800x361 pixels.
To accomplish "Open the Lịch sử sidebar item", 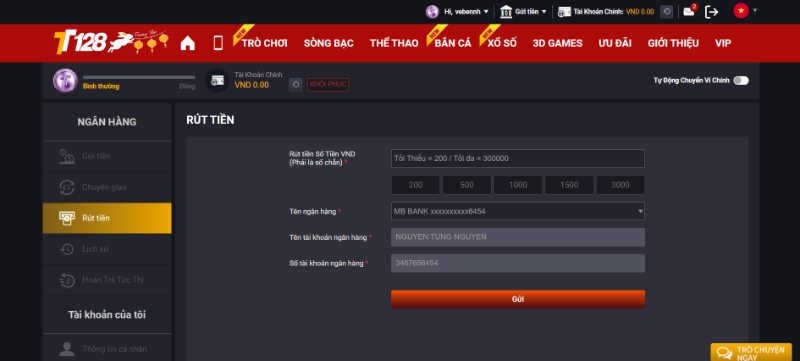I will pyautogui.click(x=107, y=249).
